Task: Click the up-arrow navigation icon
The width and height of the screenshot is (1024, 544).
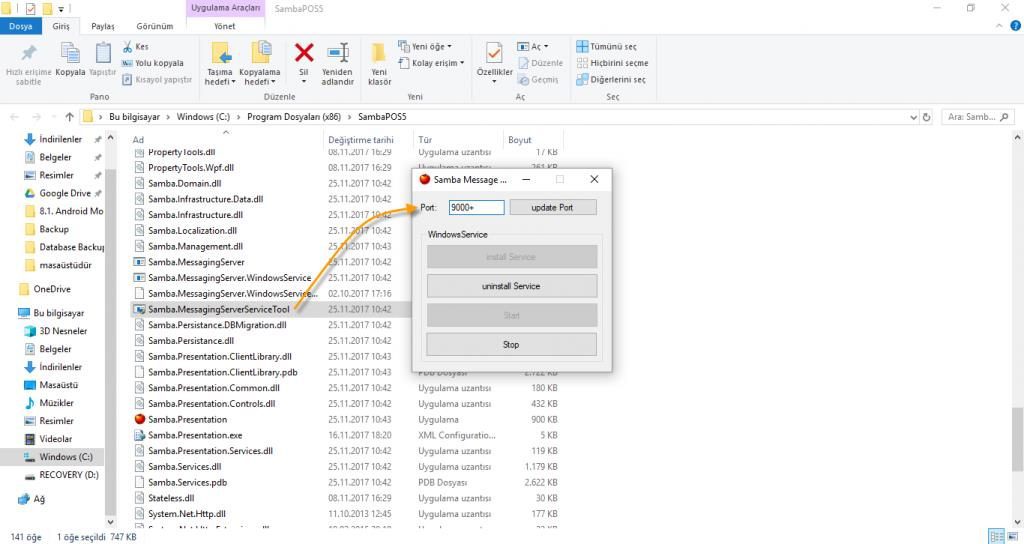Action: pos(69,117)
